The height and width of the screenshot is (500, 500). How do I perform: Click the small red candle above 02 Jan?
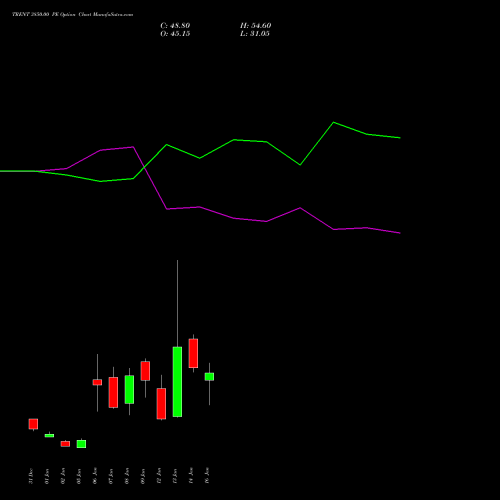point(65,444)
